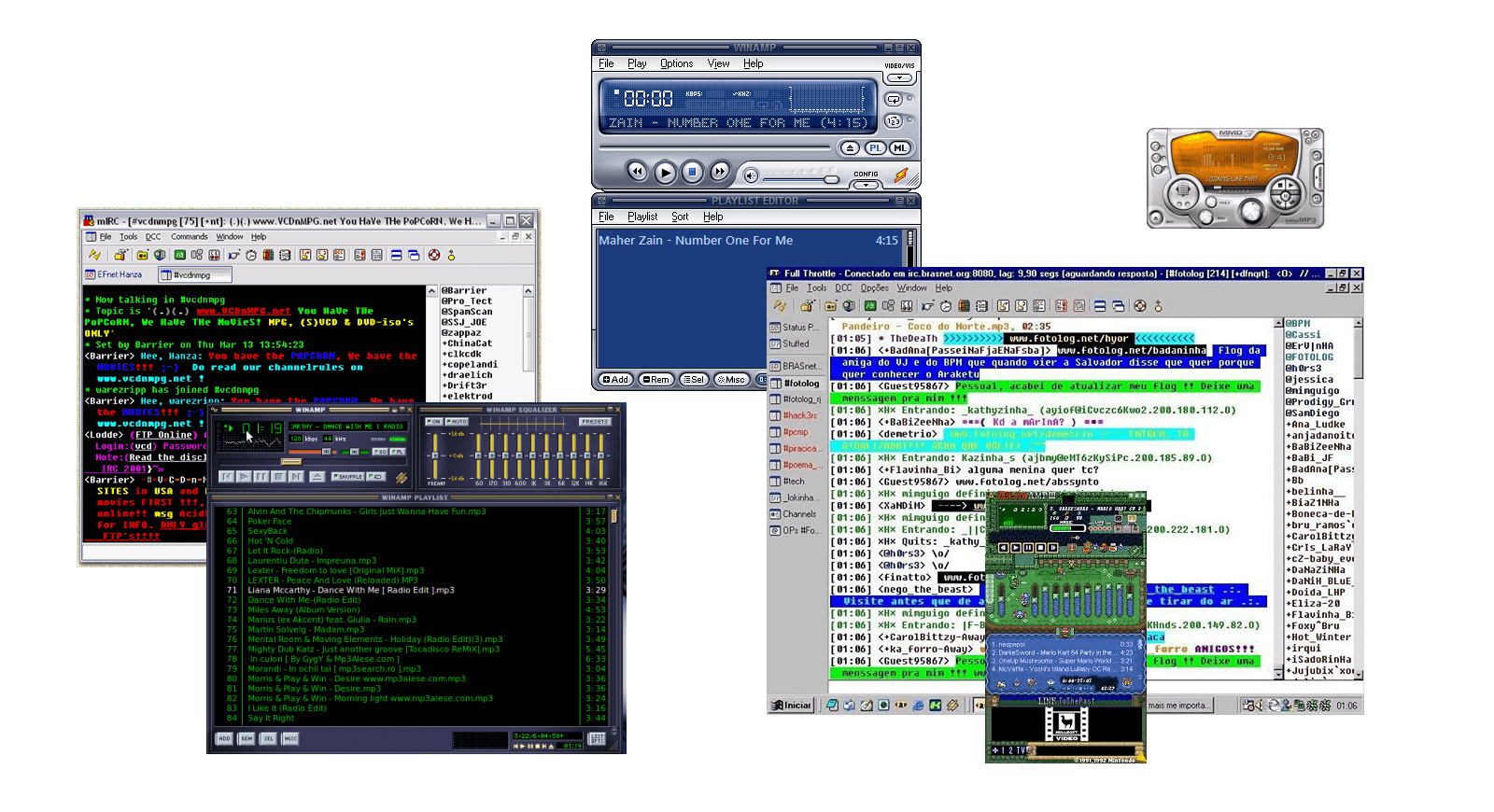Screen dimensions: 1494x812
Task: Select @Barrier in mIRC nick list
Action: 464,290
